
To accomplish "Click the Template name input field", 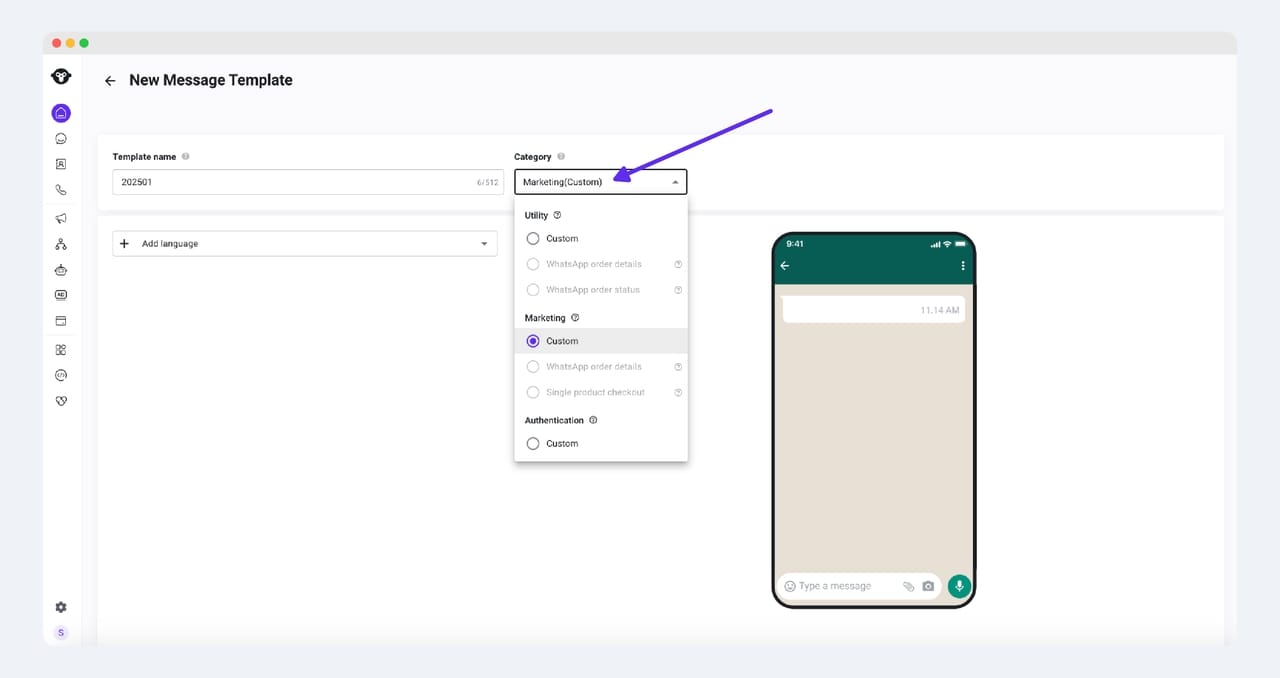I will (308, 182).
